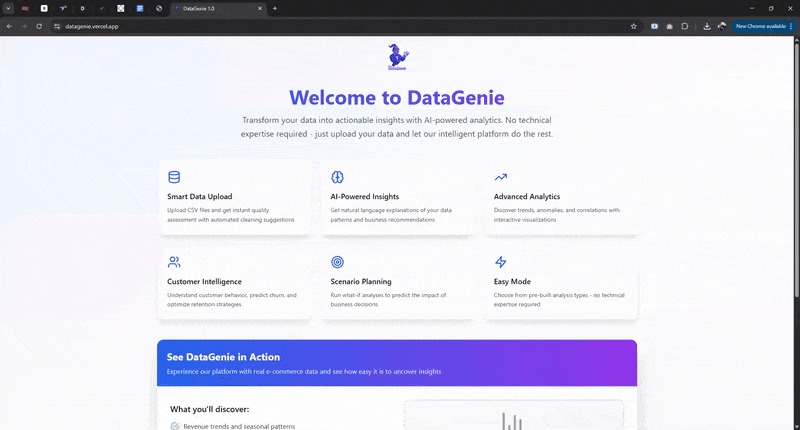
Task: View site information icon in address bar
Action: (x=57, y=26)
